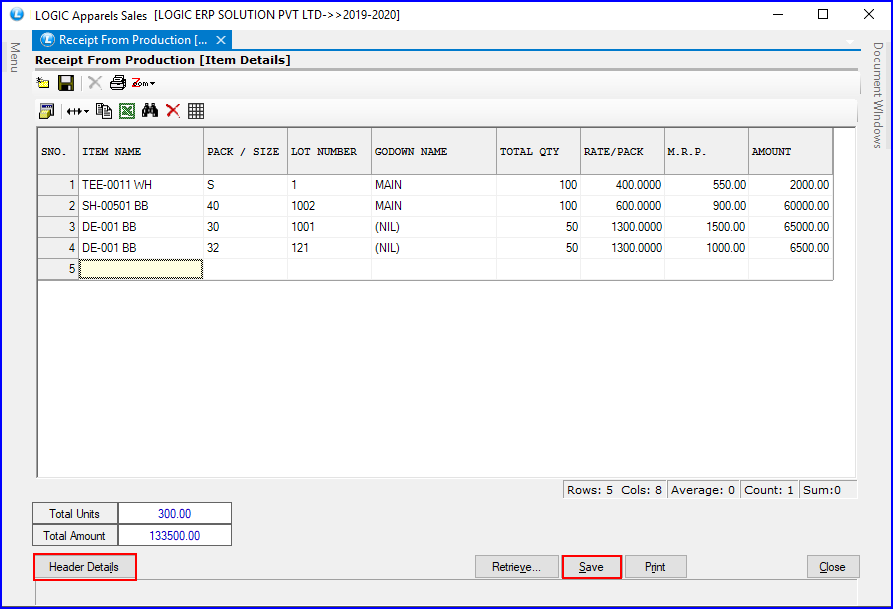Open the Zoom dropdown in the toolbar

144,83
